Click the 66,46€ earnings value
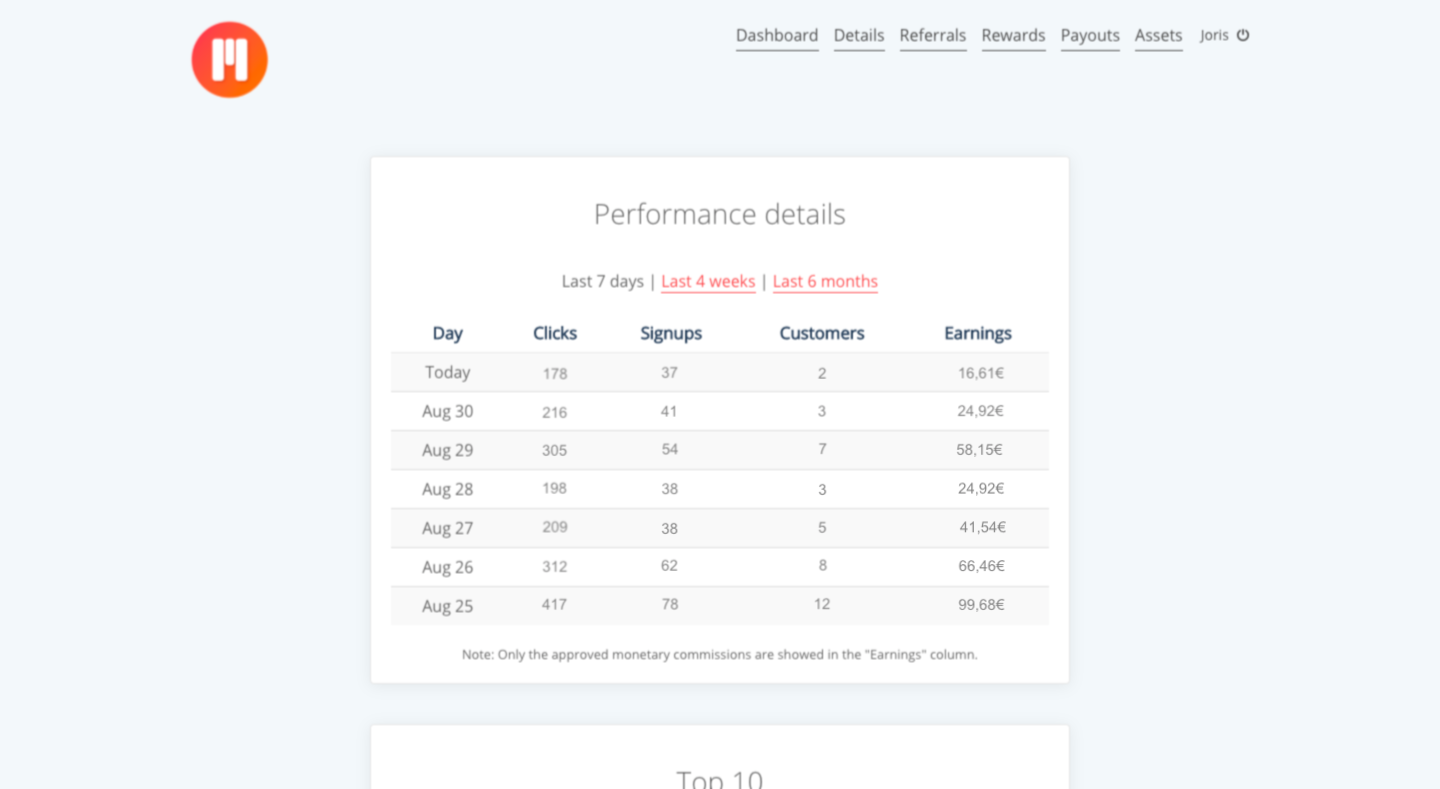1440x789 pixels. (x=981, y=565)
